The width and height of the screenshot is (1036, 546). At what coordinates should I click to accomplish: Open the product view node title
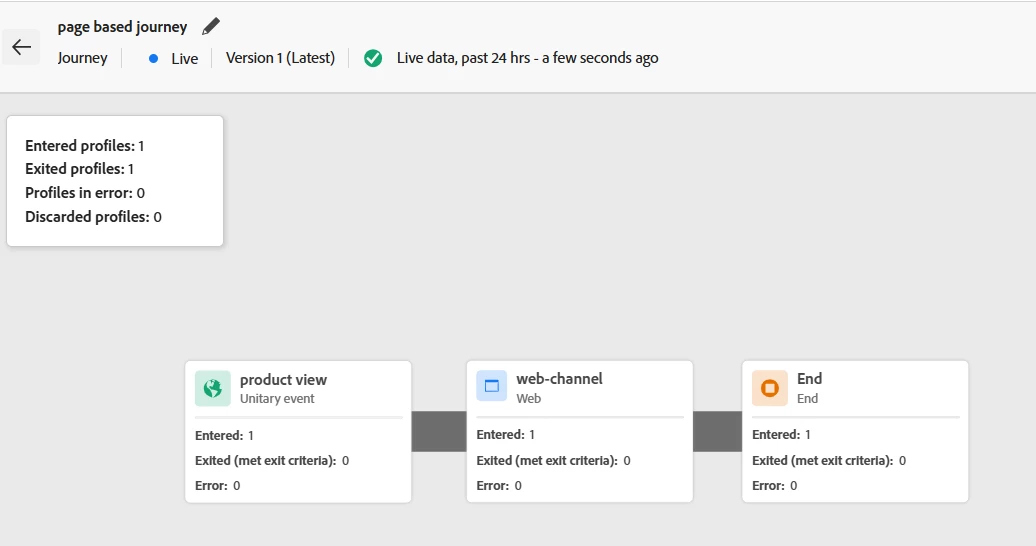[283, 380]
